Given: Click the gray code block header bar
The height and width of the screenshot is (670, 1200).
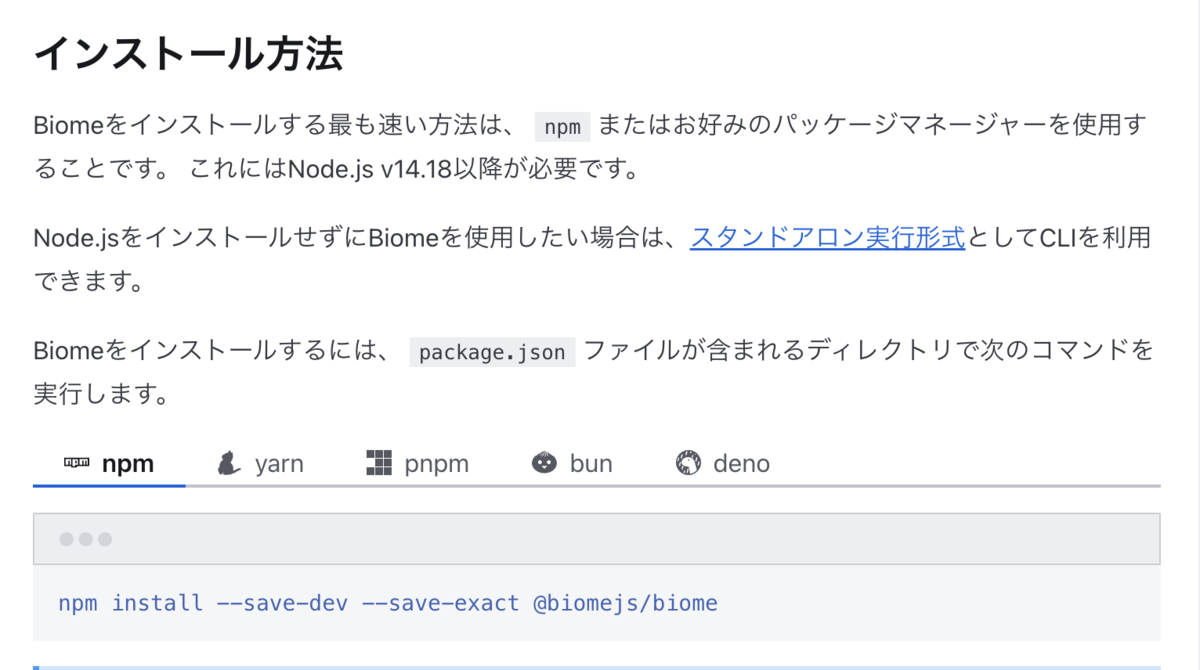Looking at the screenshot, I should click(x=600, y=539).
